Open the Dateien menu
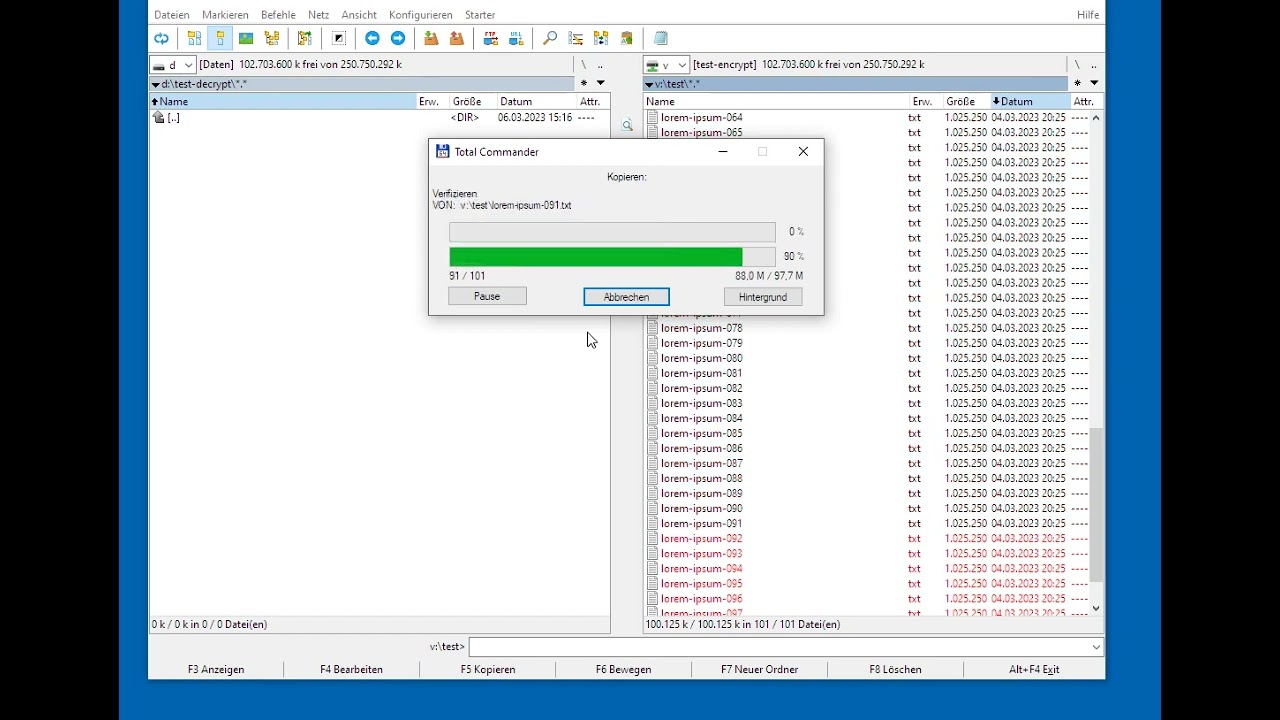The image size is (1280, 720). point(172,15)
